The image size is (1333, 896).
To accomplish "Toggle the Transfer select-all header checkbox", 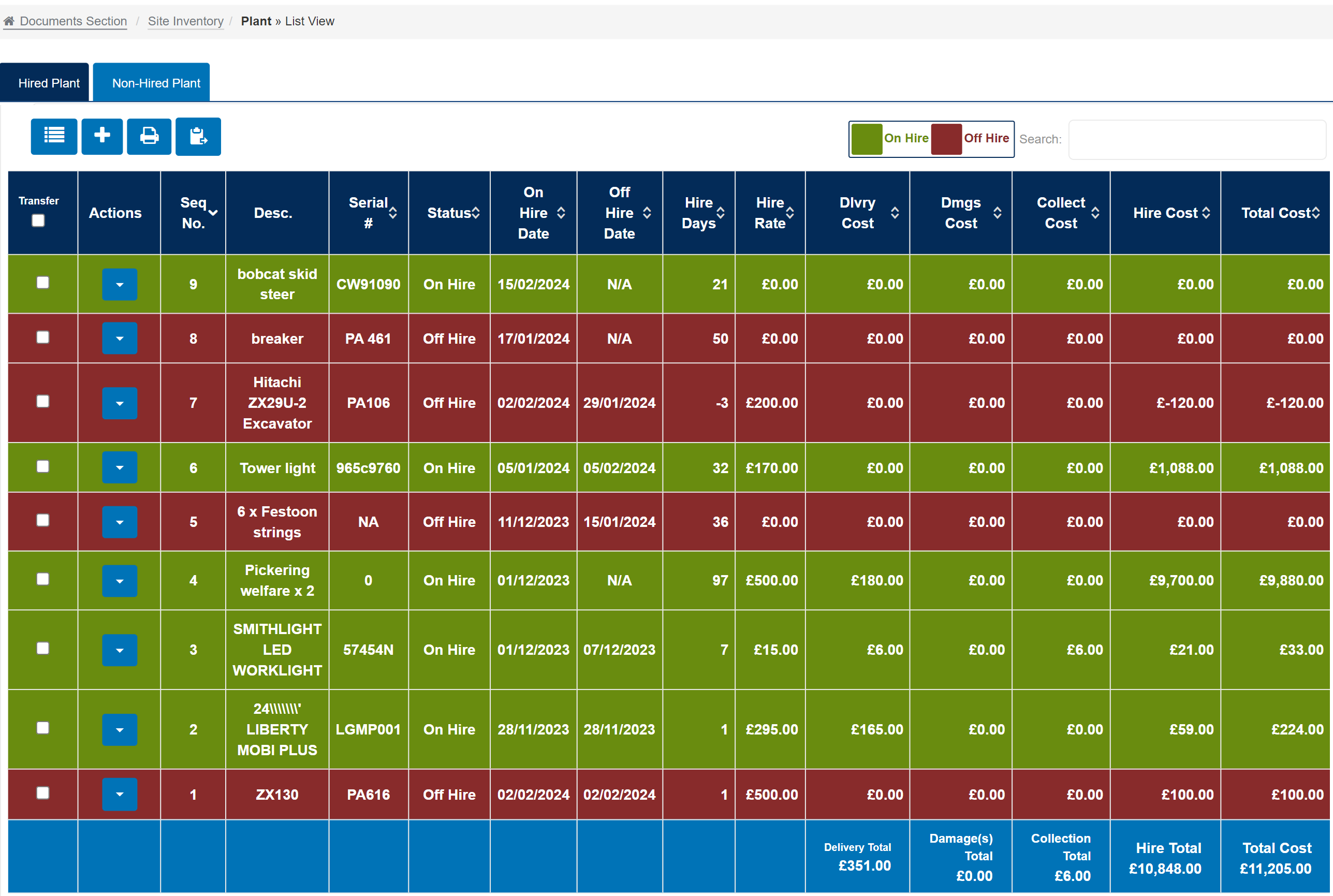I will pyautogui.click(x=38, y=220).
